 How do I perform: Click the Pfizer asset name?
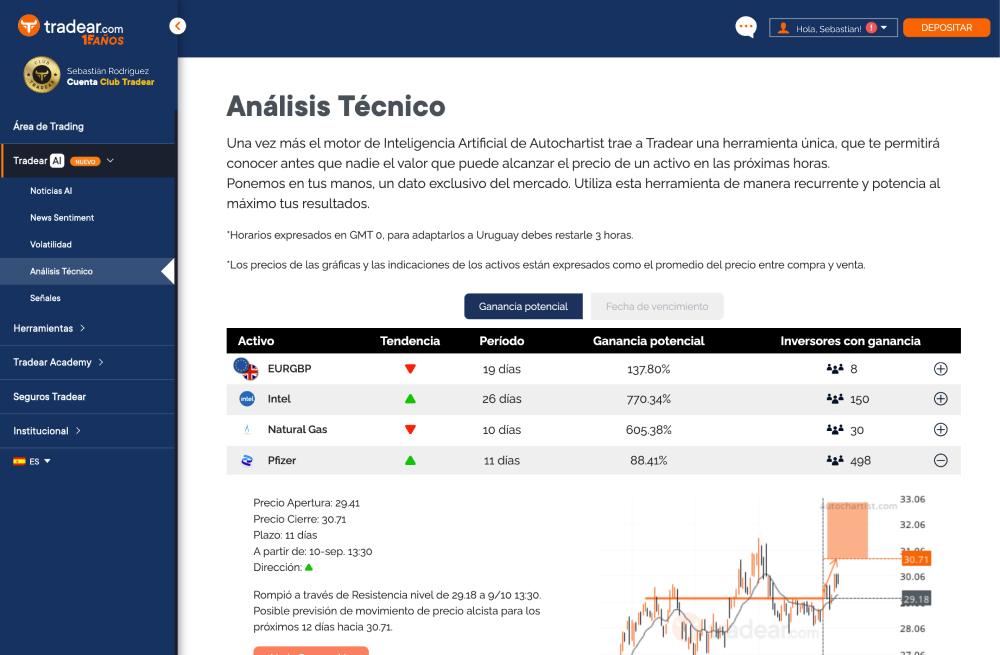pos(282,460)
